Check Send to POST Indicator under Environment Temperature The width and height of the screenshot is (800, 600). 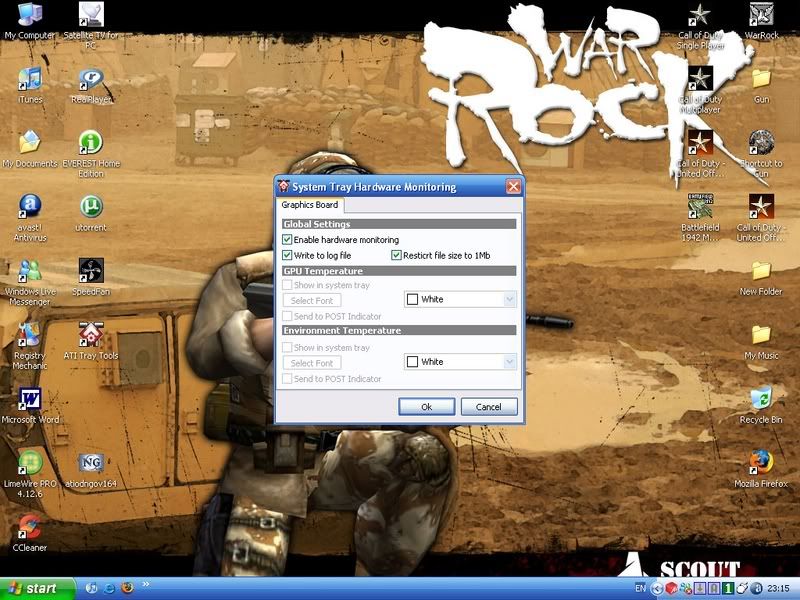click(x=287, y=379)
